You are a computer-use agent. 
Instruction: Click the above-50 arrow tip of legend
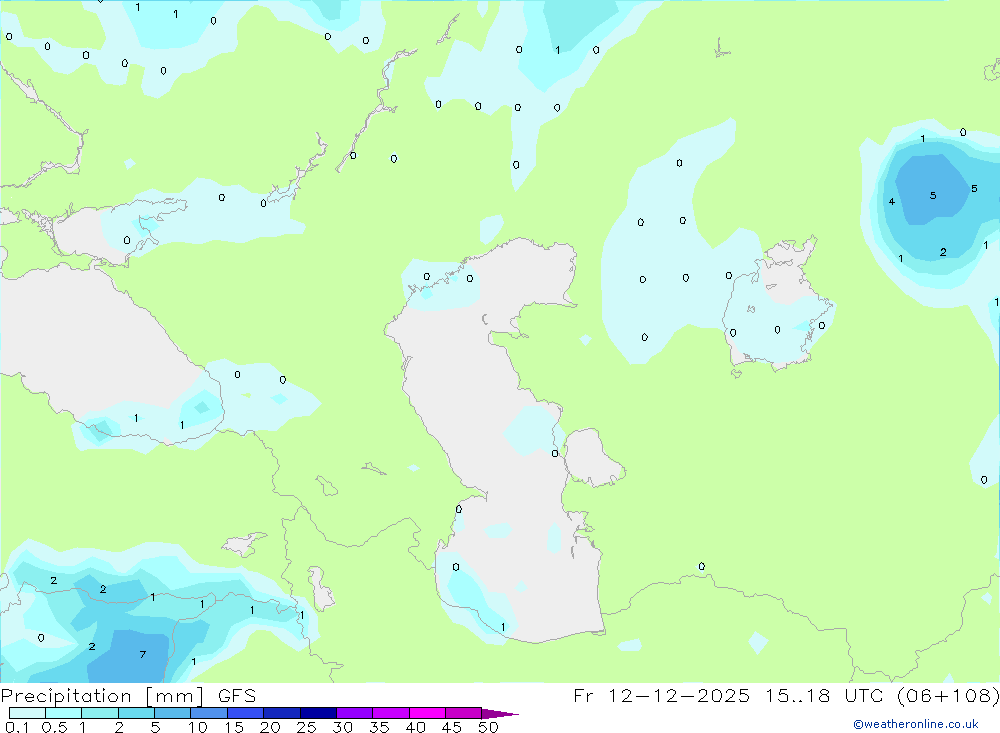point(501,714)
